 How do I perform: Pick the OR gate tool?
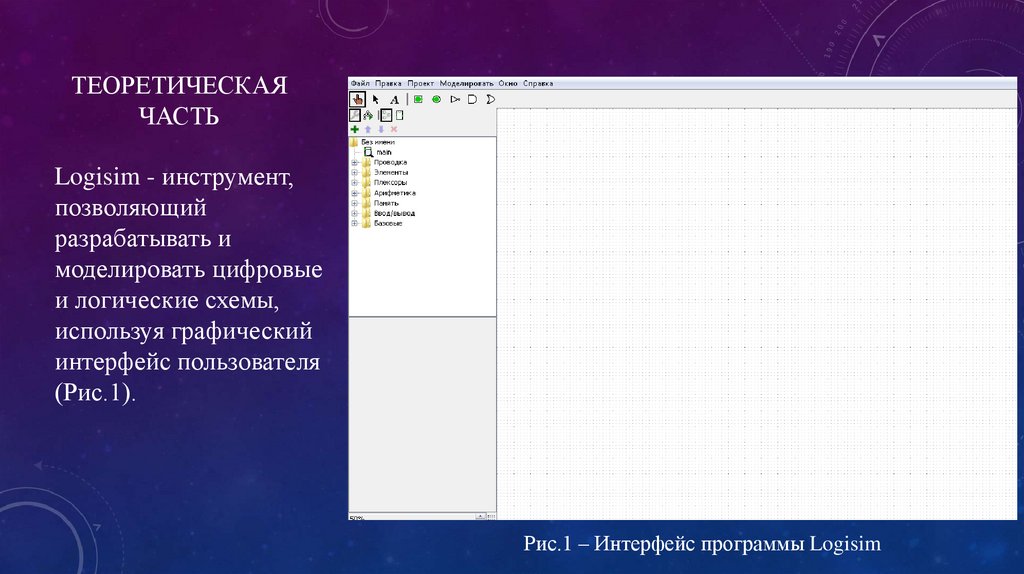point(489,99)
